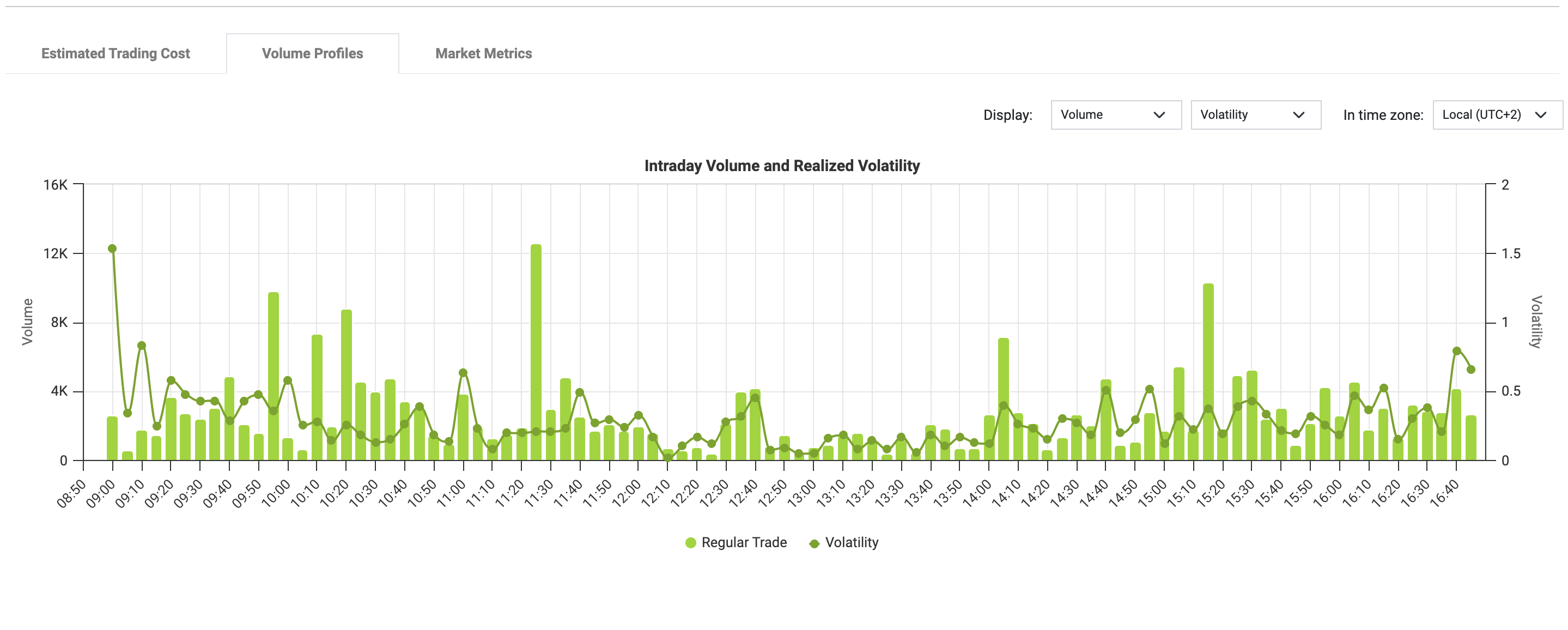Expand the Local (UTC+2) time zone dropdown

click(1496, 115)
